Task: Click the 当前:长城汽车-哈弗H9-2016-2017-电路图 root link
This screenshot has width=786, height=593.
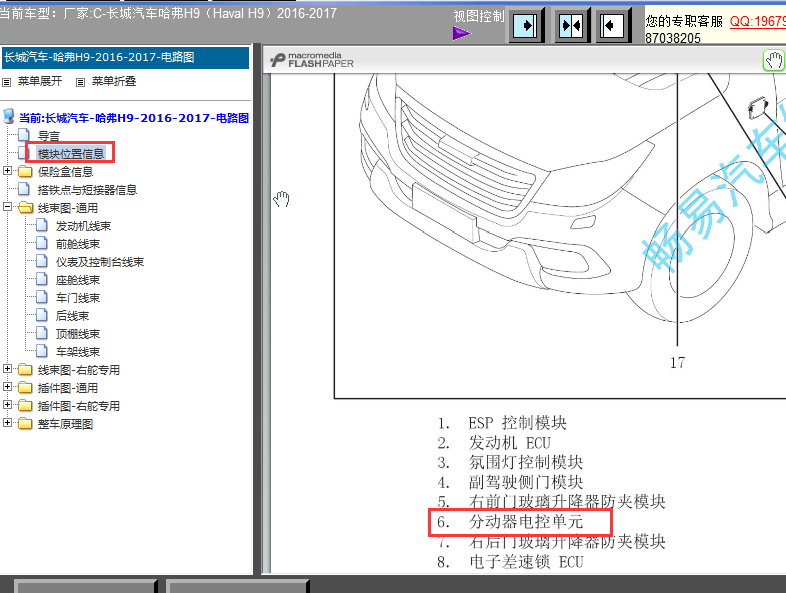Action: coord(134,118)
